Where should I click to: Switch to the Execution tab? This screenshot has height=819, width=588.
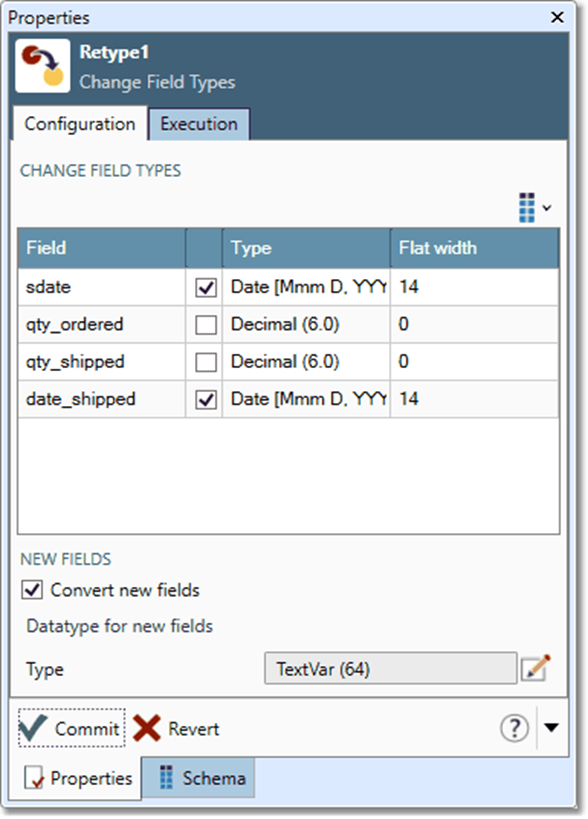pos(198,124)
